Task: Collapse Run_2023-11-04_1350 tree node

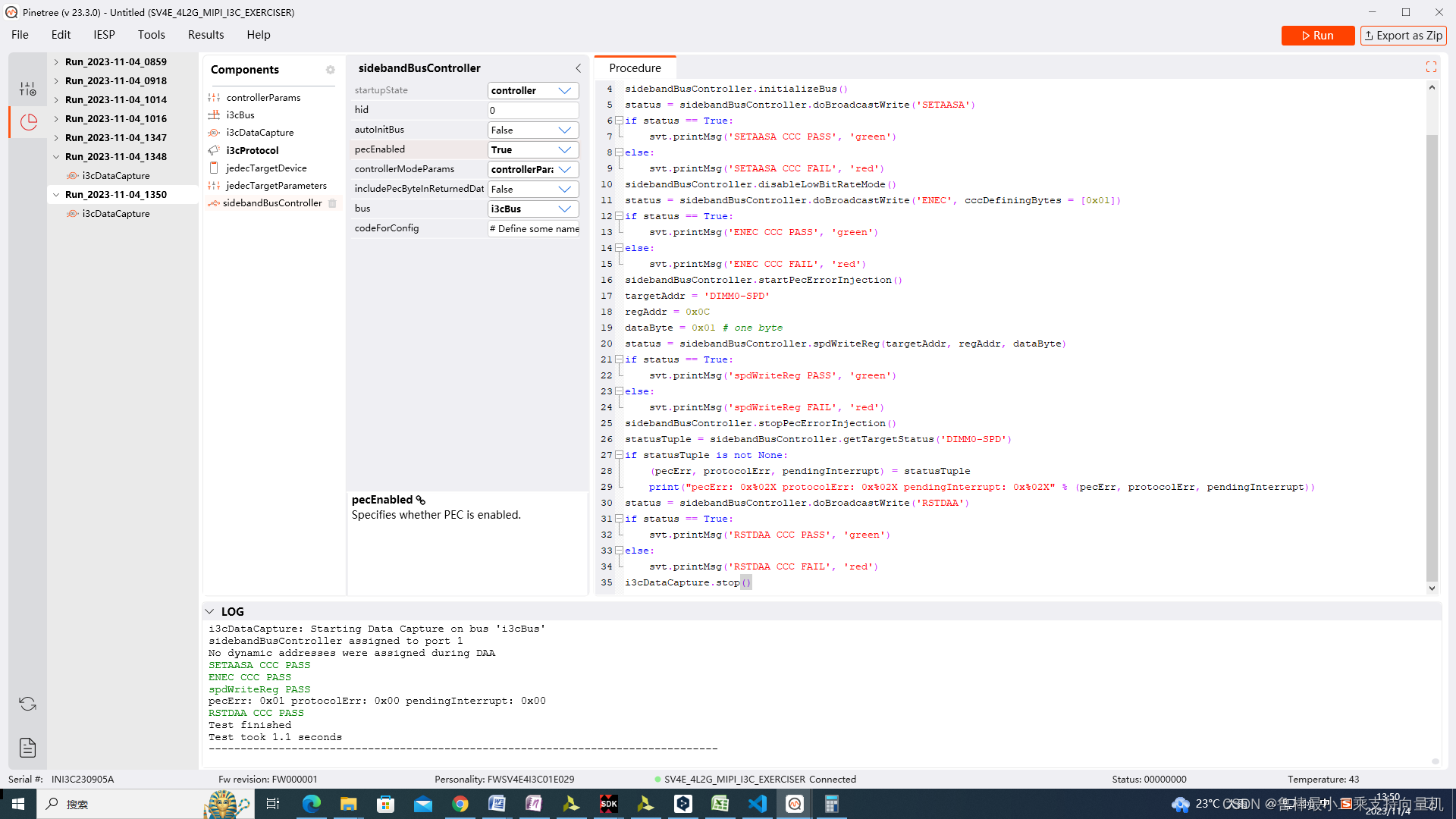Action: [x=56, y=194]
